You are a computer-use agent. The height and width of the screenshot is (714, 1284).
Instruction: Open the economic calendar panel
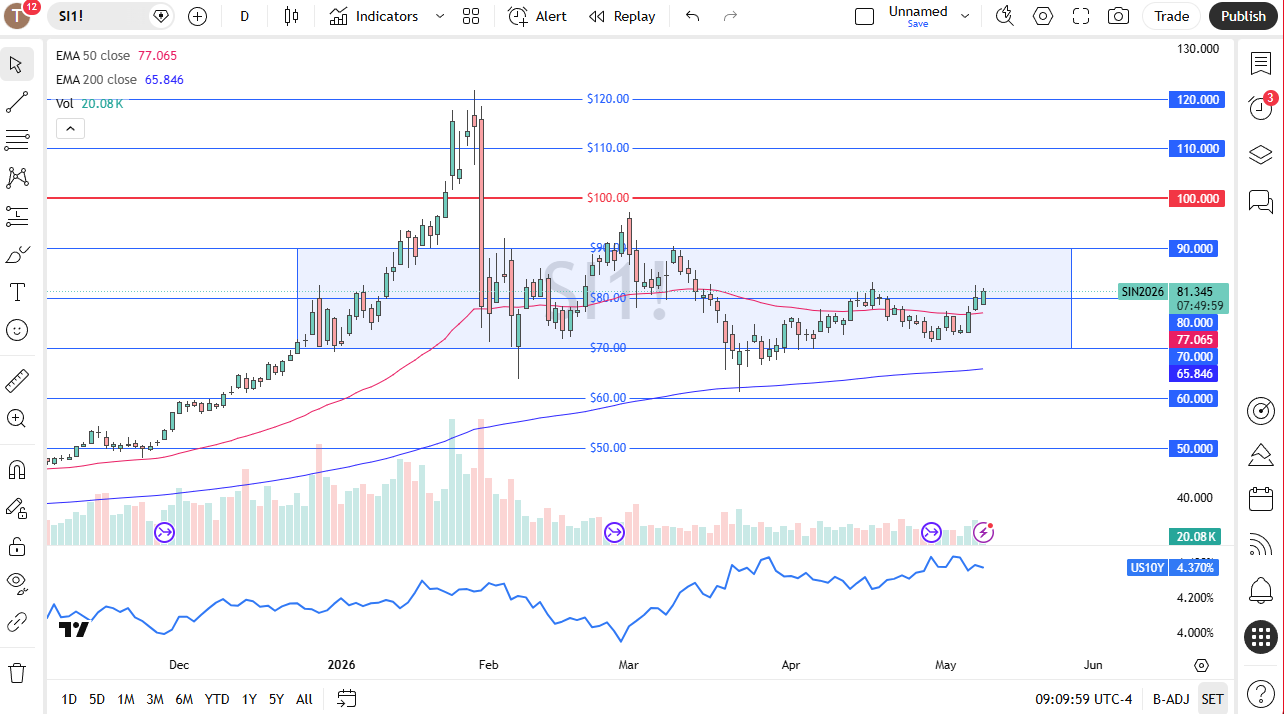(1260, 499)
